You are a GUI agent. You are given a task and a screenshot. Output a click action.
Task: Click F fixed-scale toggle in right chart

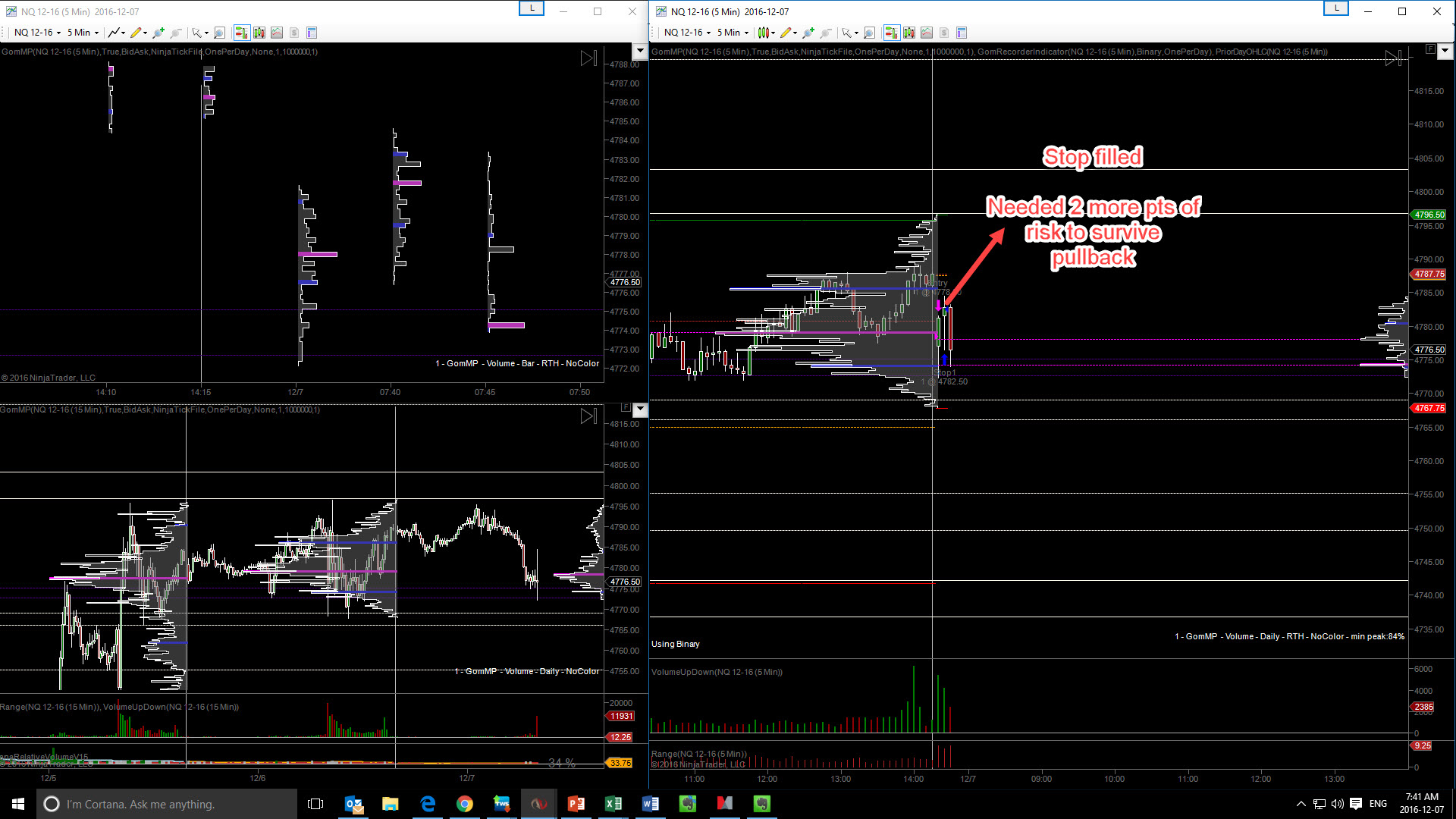coord(1430,49)
